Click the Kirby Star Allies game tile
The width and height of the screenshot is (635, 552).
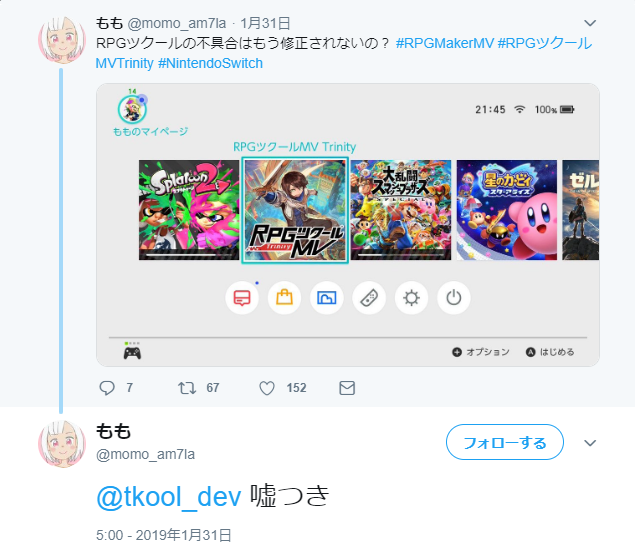[x=507, y=210]
